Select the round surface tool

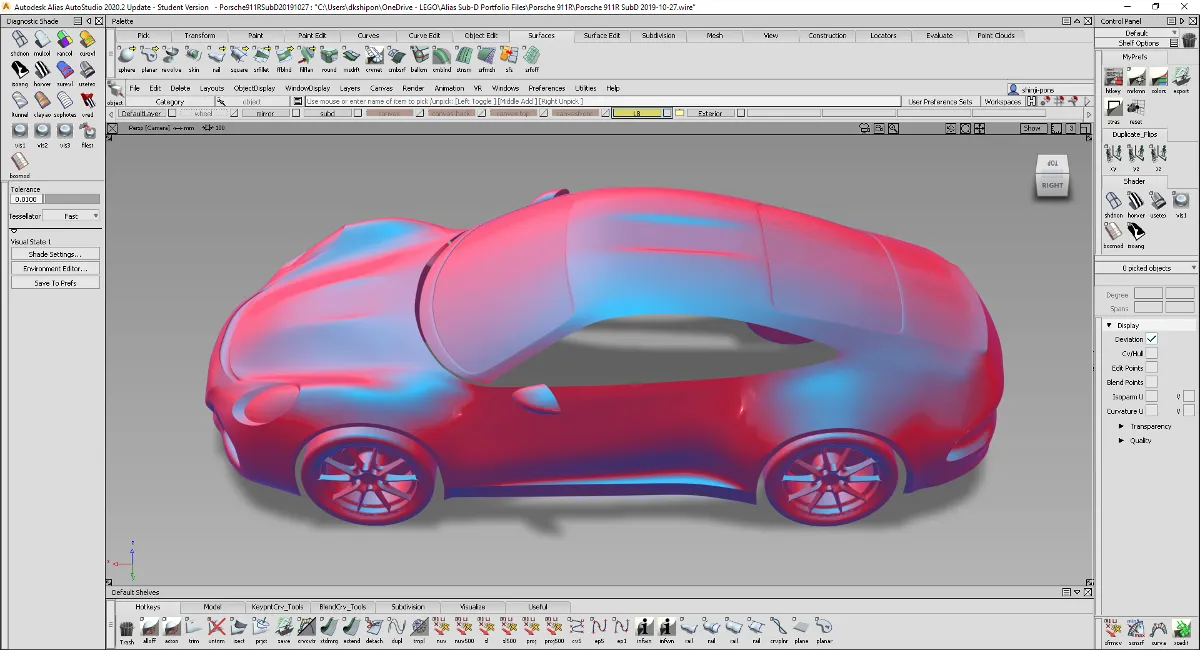pos(328,55)
